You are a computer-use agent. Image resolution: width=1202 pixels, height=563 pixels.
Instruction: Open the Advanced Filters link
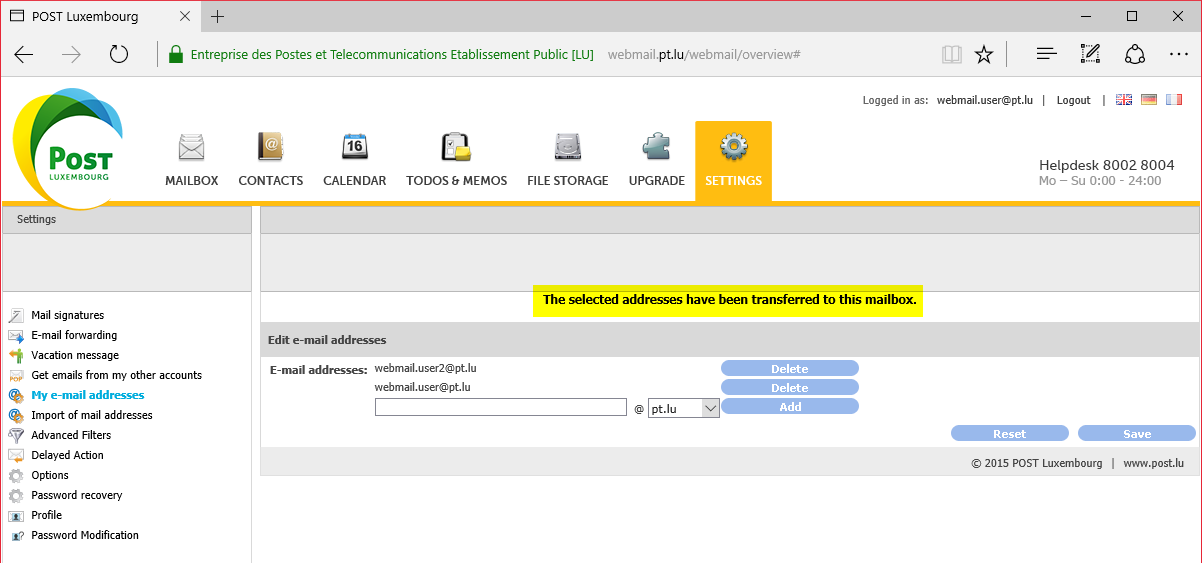tap(71, 435)
